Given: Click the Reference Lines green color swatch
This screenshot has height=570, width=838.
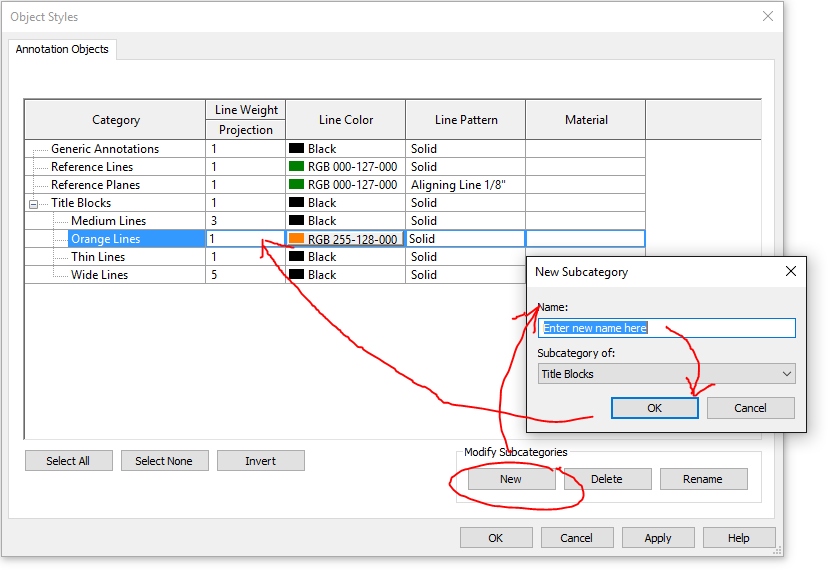Looking at the screenshot, I should coord(297,166).
